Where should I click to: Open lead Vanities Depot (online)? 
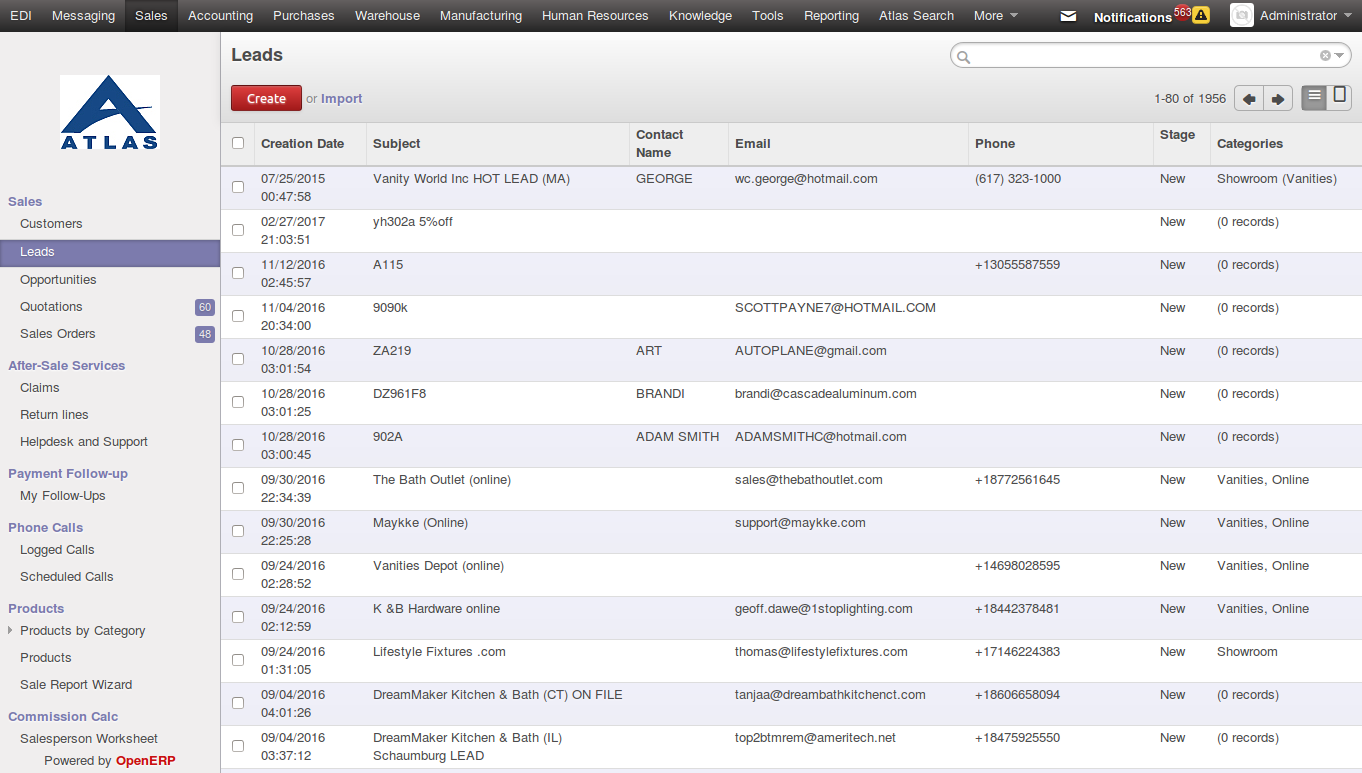tap(438, 566)
